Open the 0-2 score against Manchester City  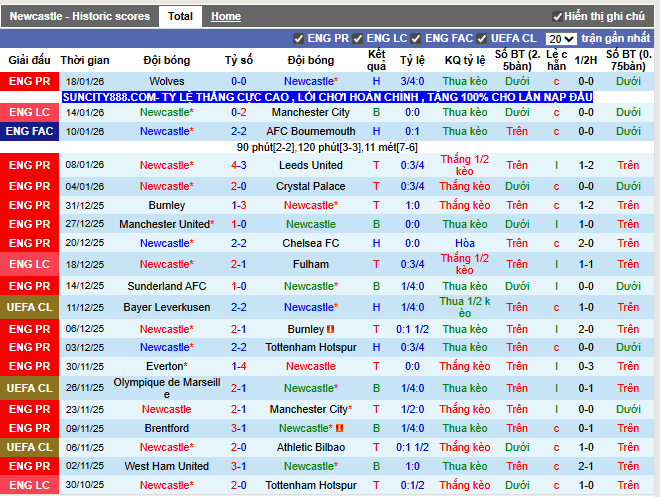(239, 113)
